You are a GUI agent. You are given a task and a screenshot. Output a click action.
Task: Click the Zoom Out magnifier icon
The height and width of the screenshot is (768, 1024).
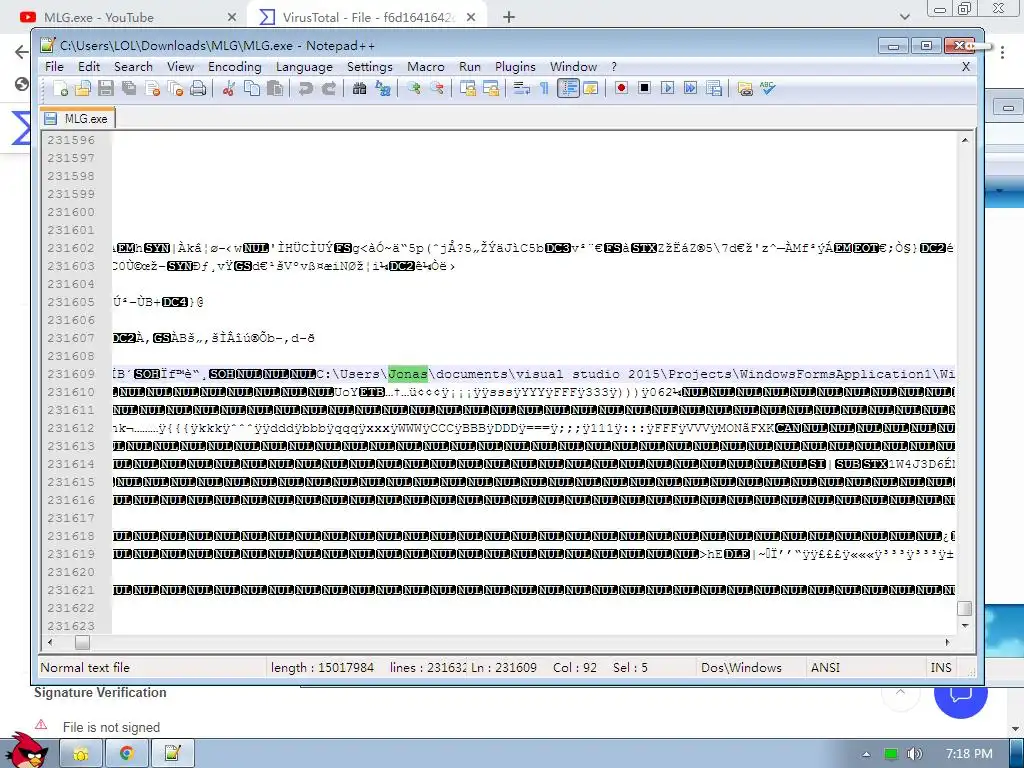click(437, 88)
